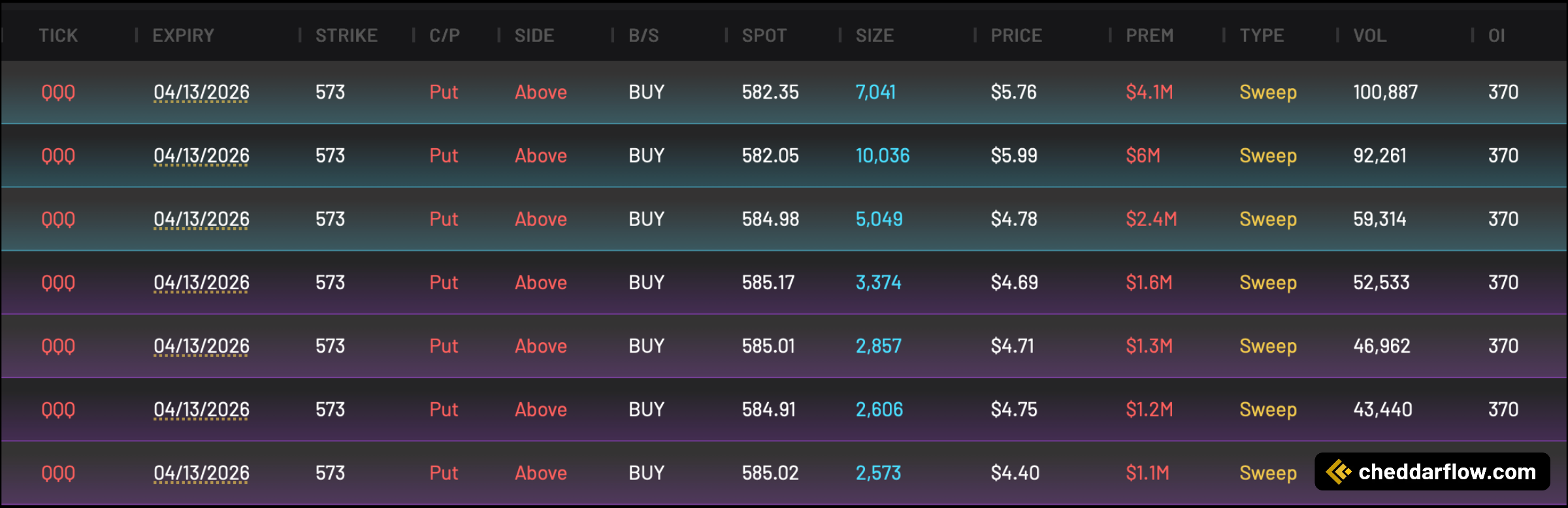The height and width of the screenshot is (508, 1568).
Task: Sort by the SIZE column header
Action: [875, 35]
